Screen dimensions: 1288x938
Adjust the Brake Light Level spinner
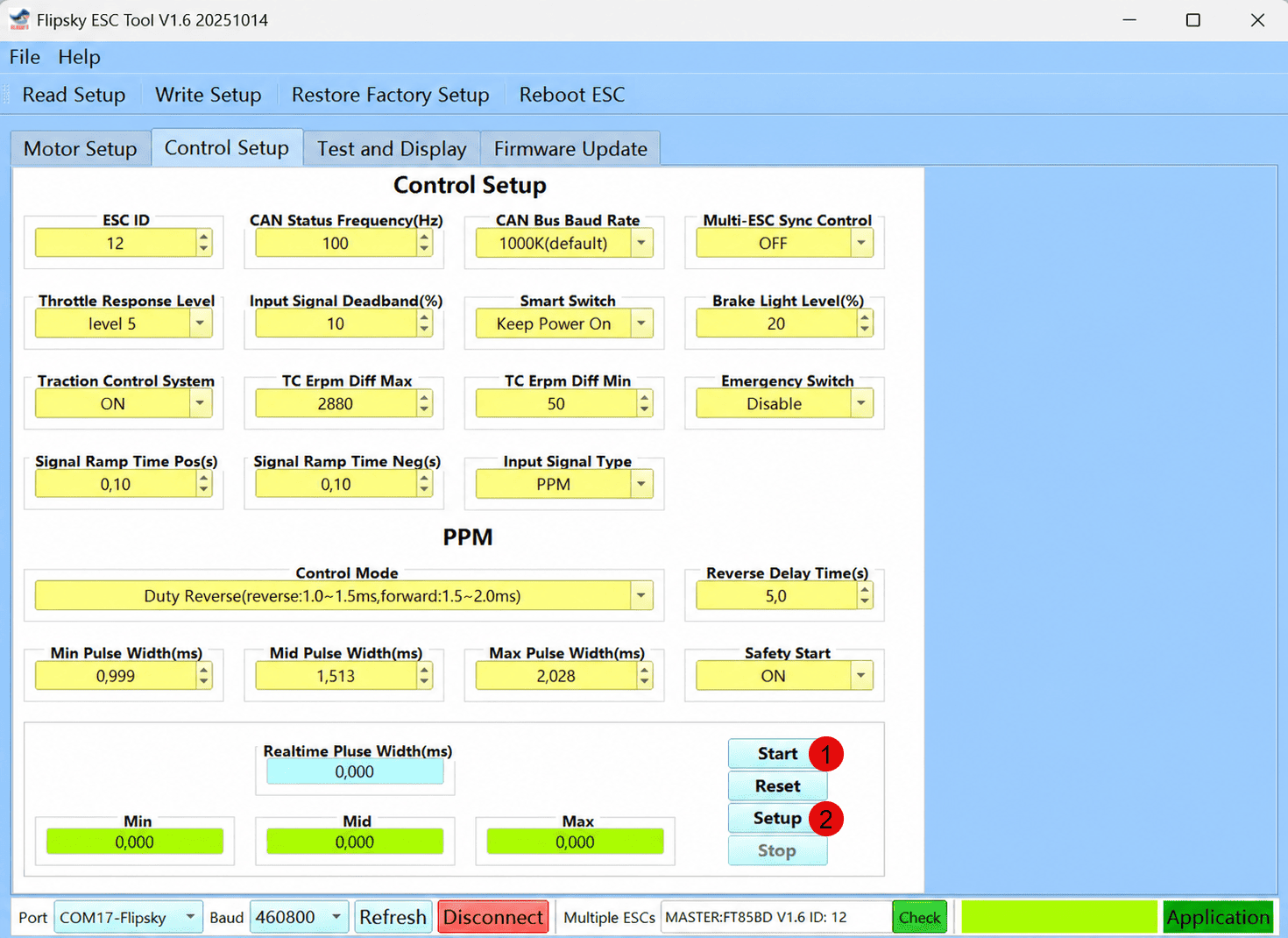(866, 324)
